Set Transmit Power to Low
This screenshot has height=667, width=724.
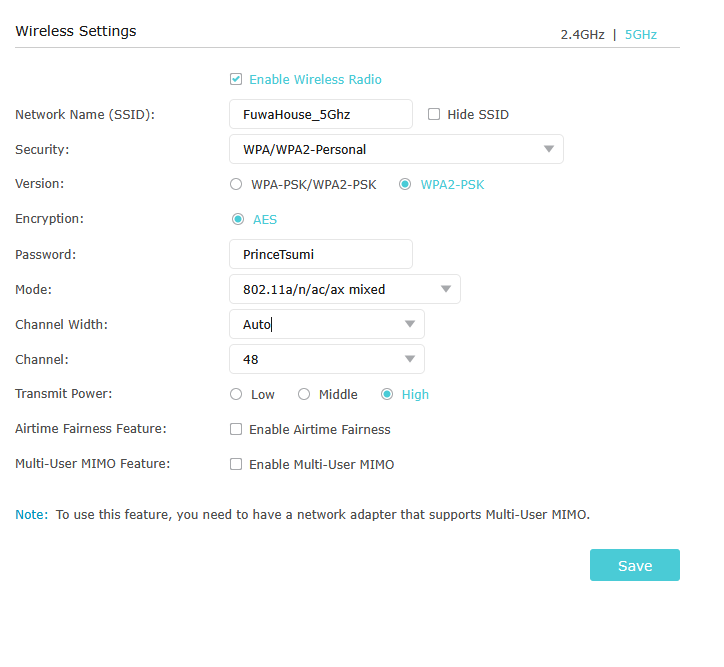(236, 394)
